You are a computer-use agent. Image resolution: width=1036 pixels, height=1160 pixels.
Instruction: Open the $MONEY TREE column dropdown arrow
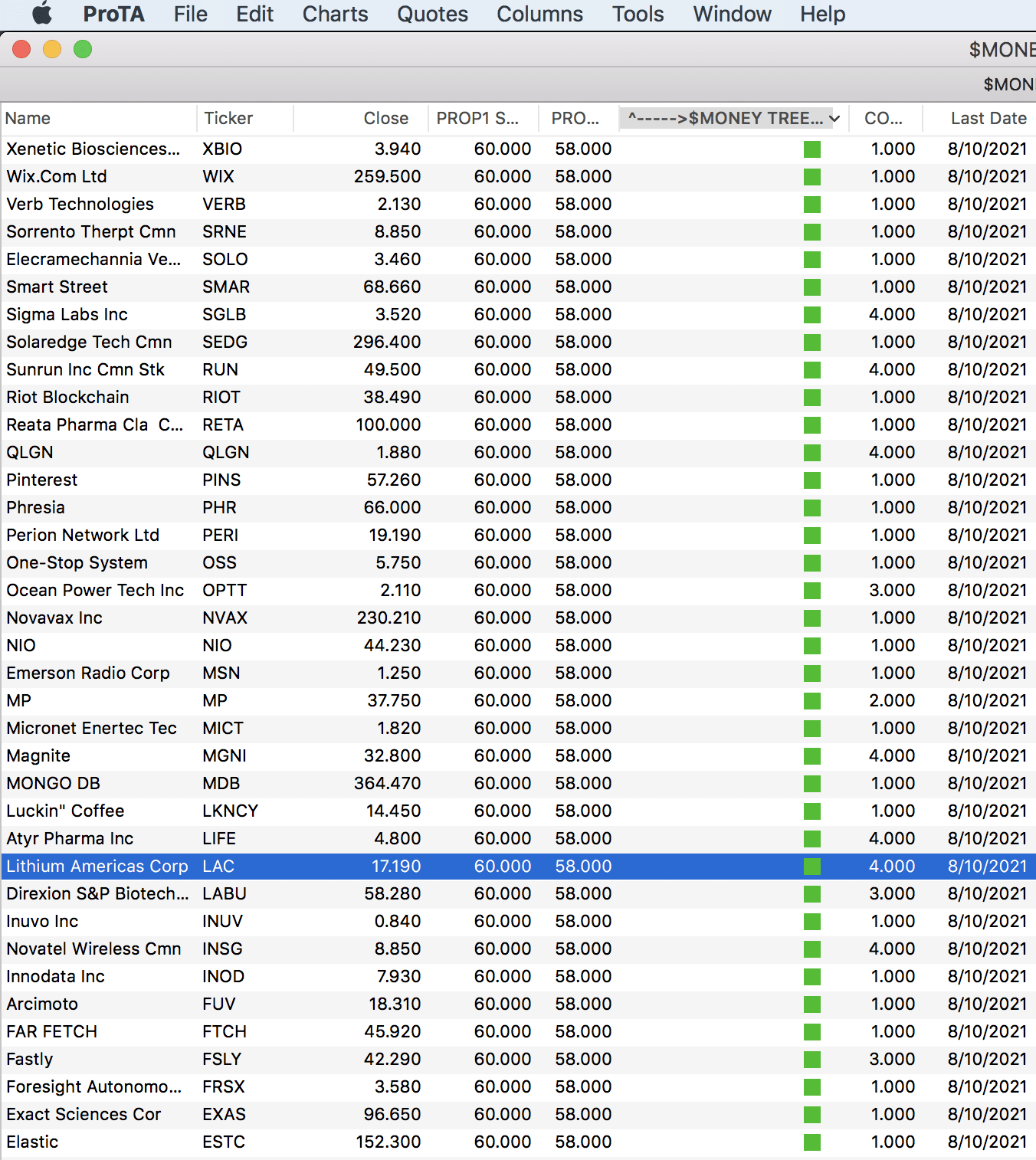pyautogui.click(x=834, y=118)
